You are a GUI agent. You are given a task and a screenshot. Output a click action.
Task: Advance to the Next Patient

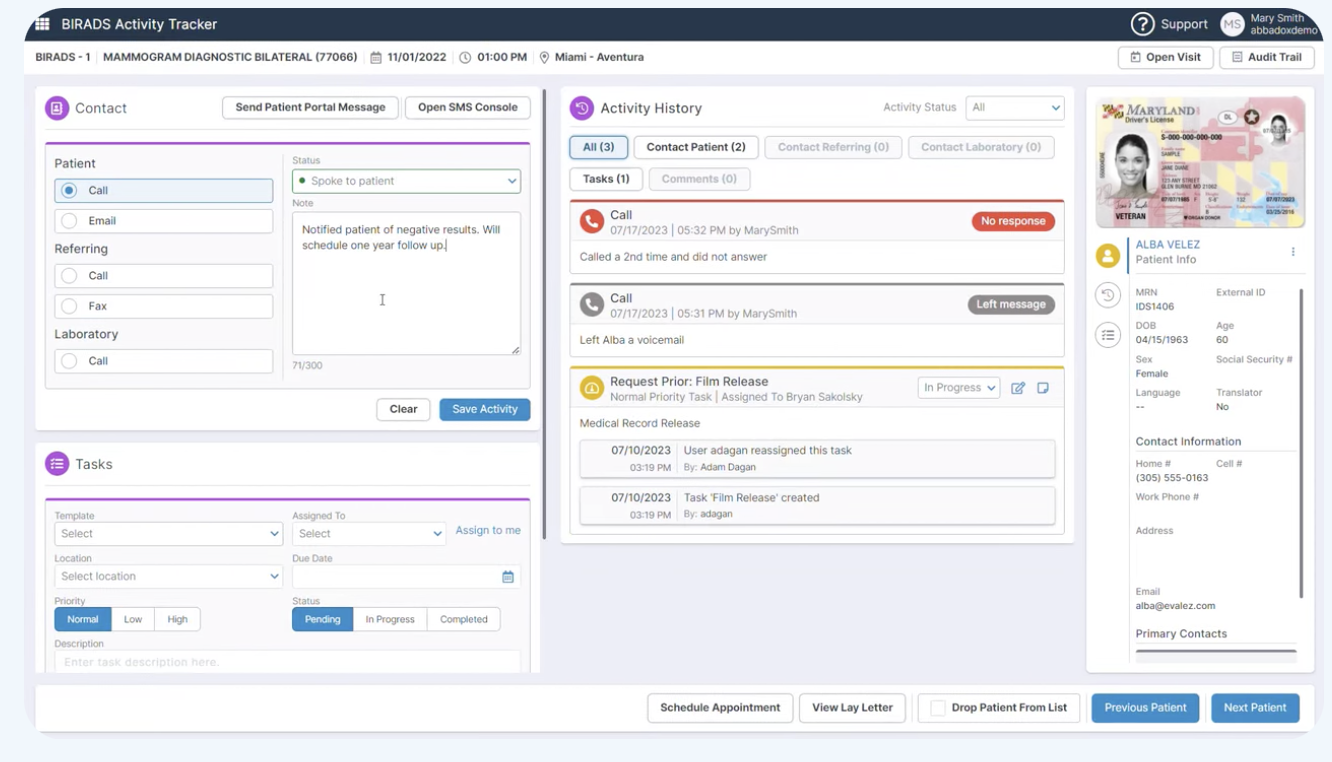[1255, 708]
